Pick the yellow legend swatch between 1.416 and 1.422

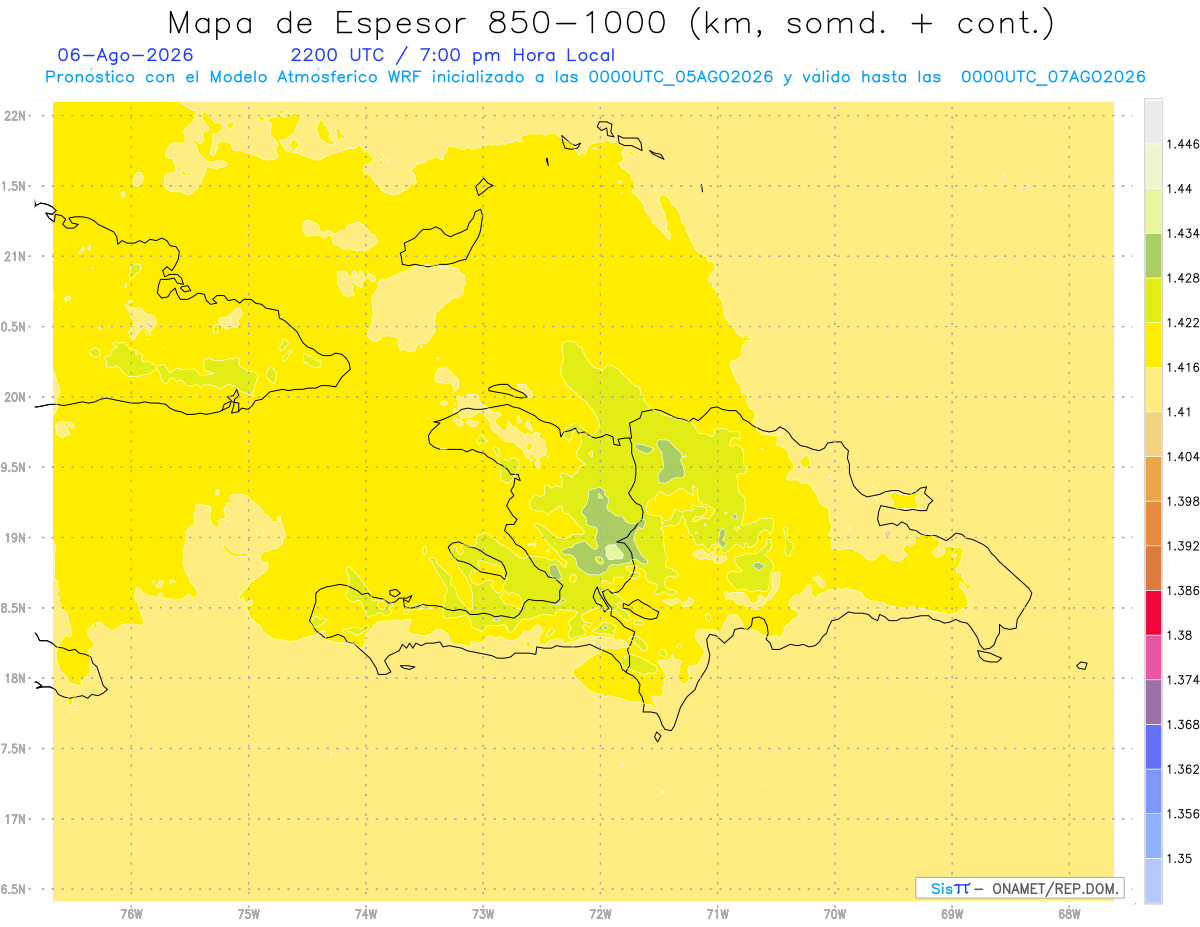tap(1153, 344)
